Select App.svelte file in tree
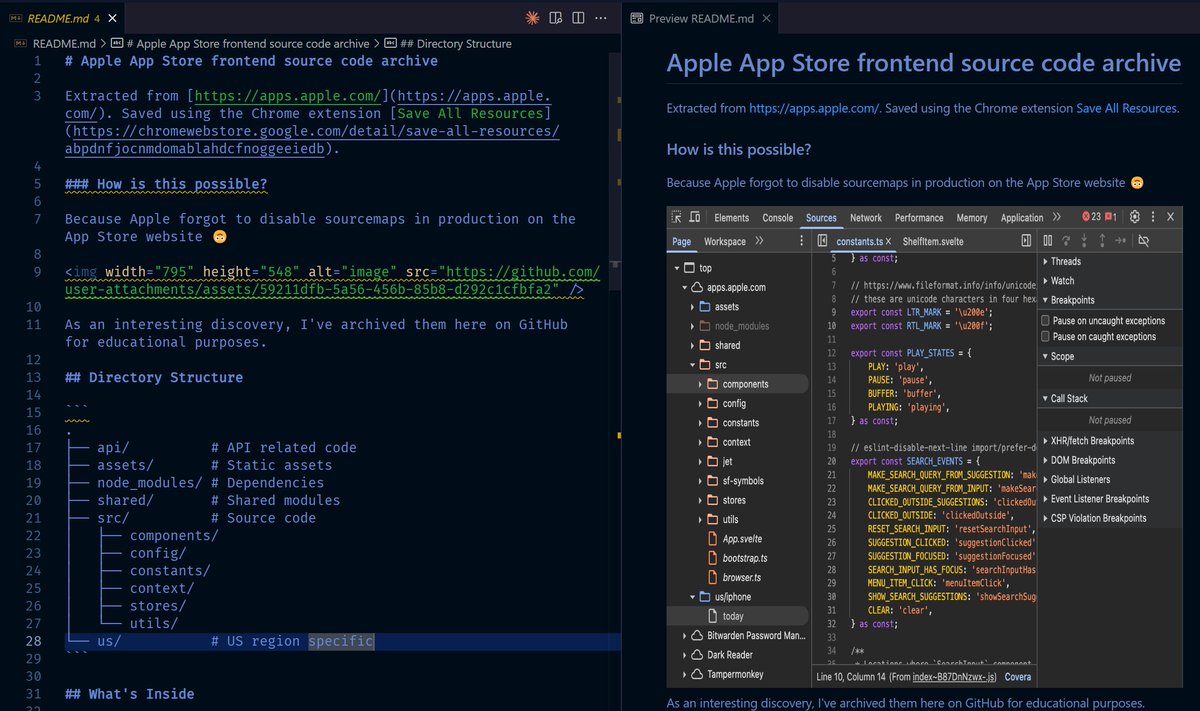 coord(737,539)
